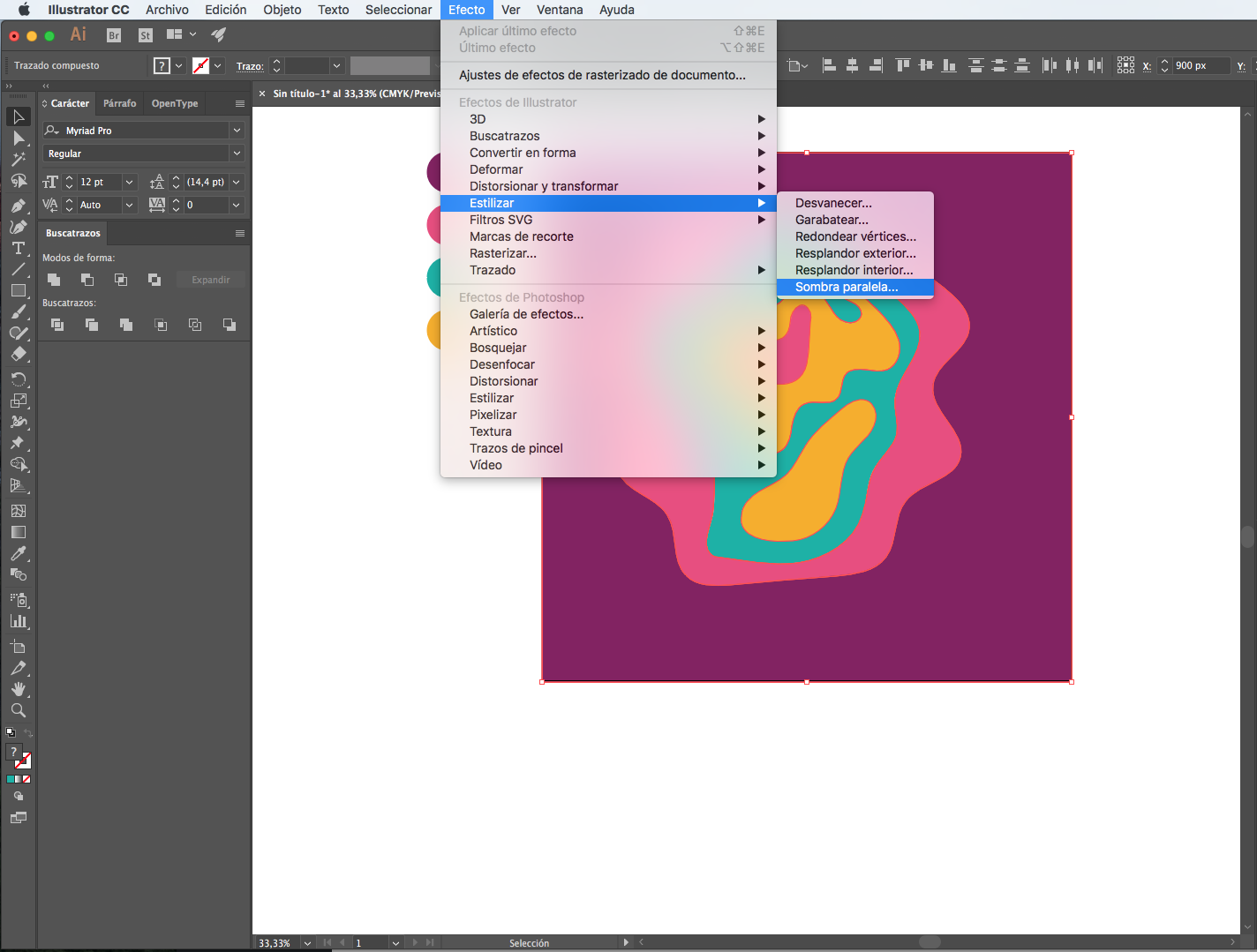The width and height of the screenshot is (1257, 952).
Task: Select the Gradient tool
Action: (x=18, y=532)
